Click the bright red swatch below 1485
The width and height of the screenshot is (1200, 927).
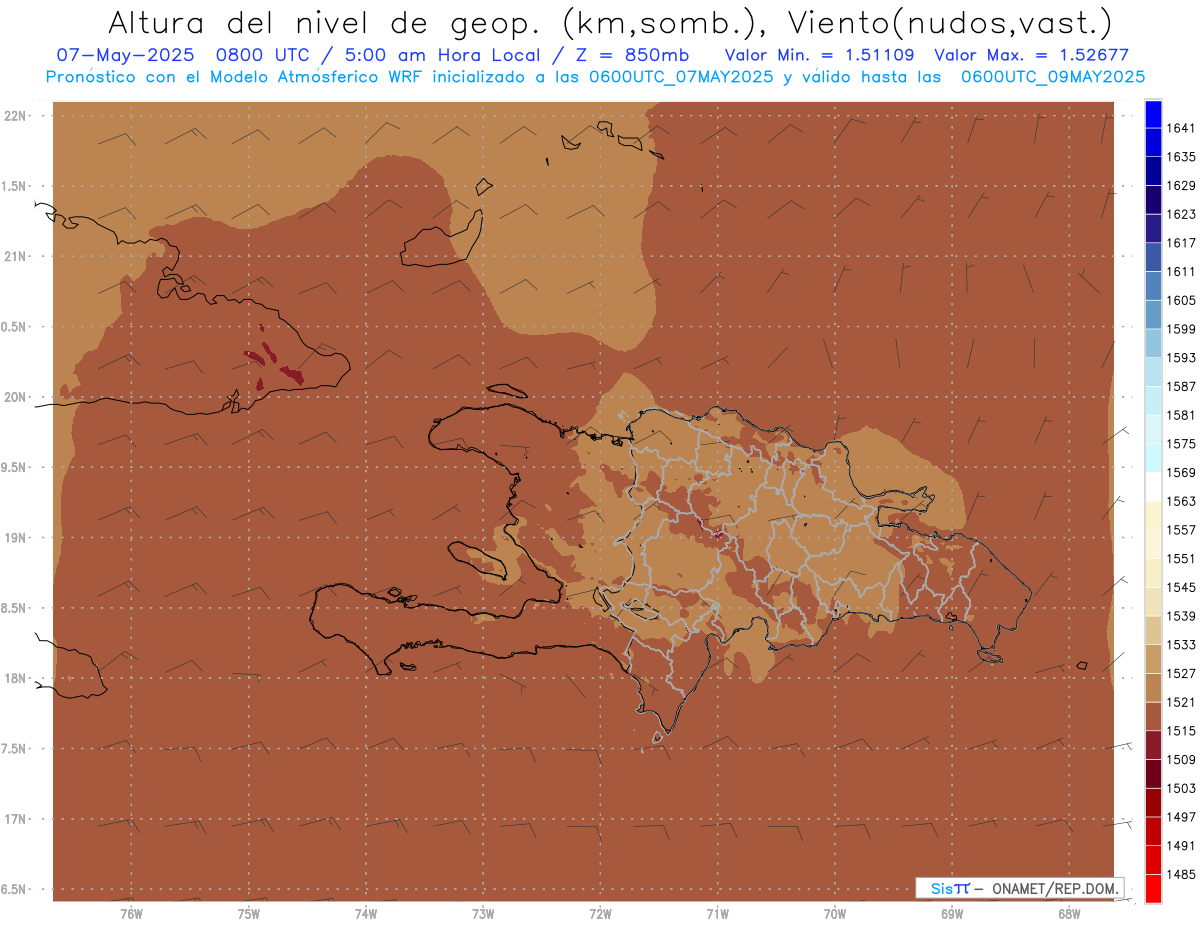point(1153,889)
